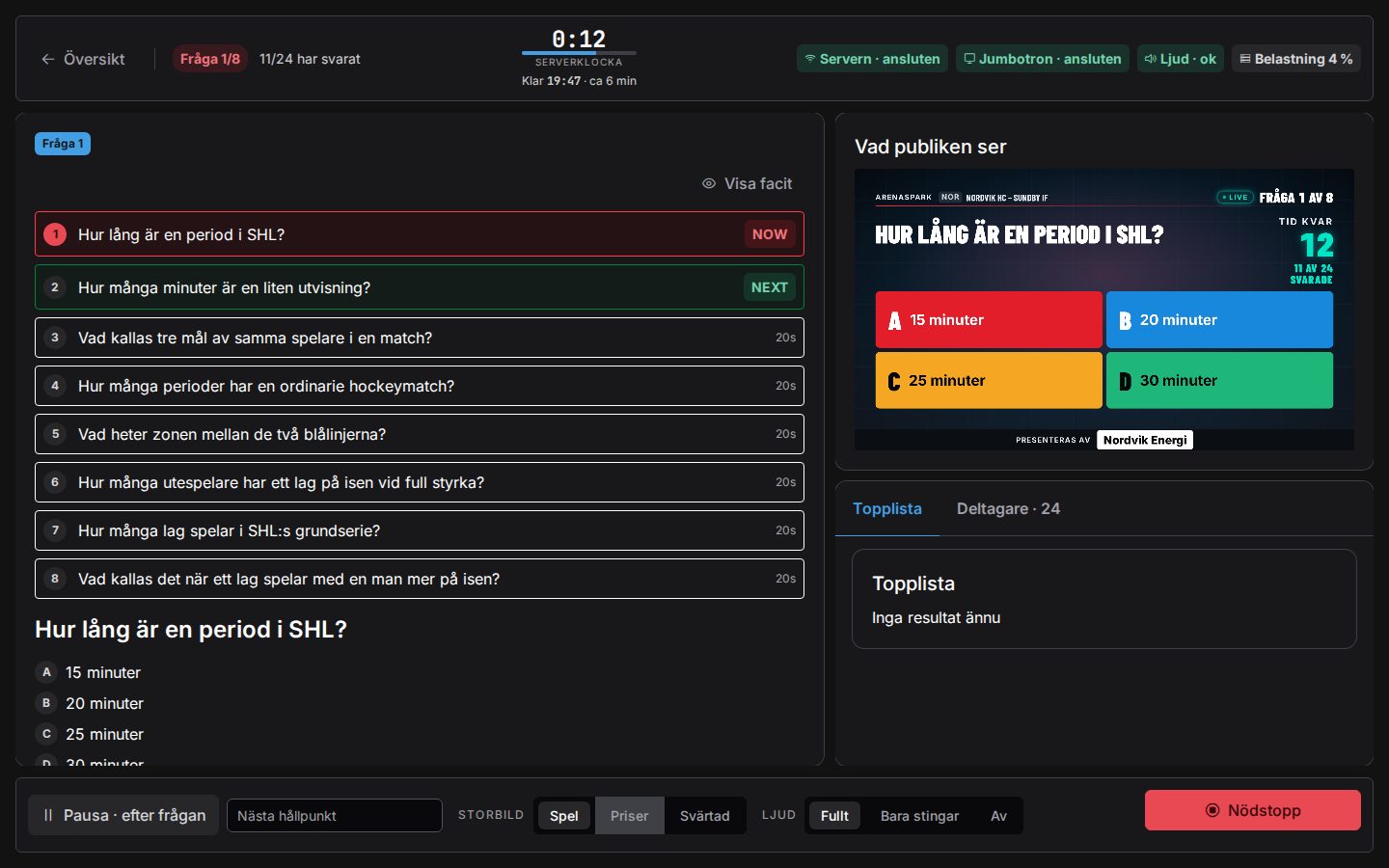Image resolution: width=1389 pixels, height=868 pixels.
Task: Click answer option A 15 minuter in list
Action: click(x=89, y=672)
